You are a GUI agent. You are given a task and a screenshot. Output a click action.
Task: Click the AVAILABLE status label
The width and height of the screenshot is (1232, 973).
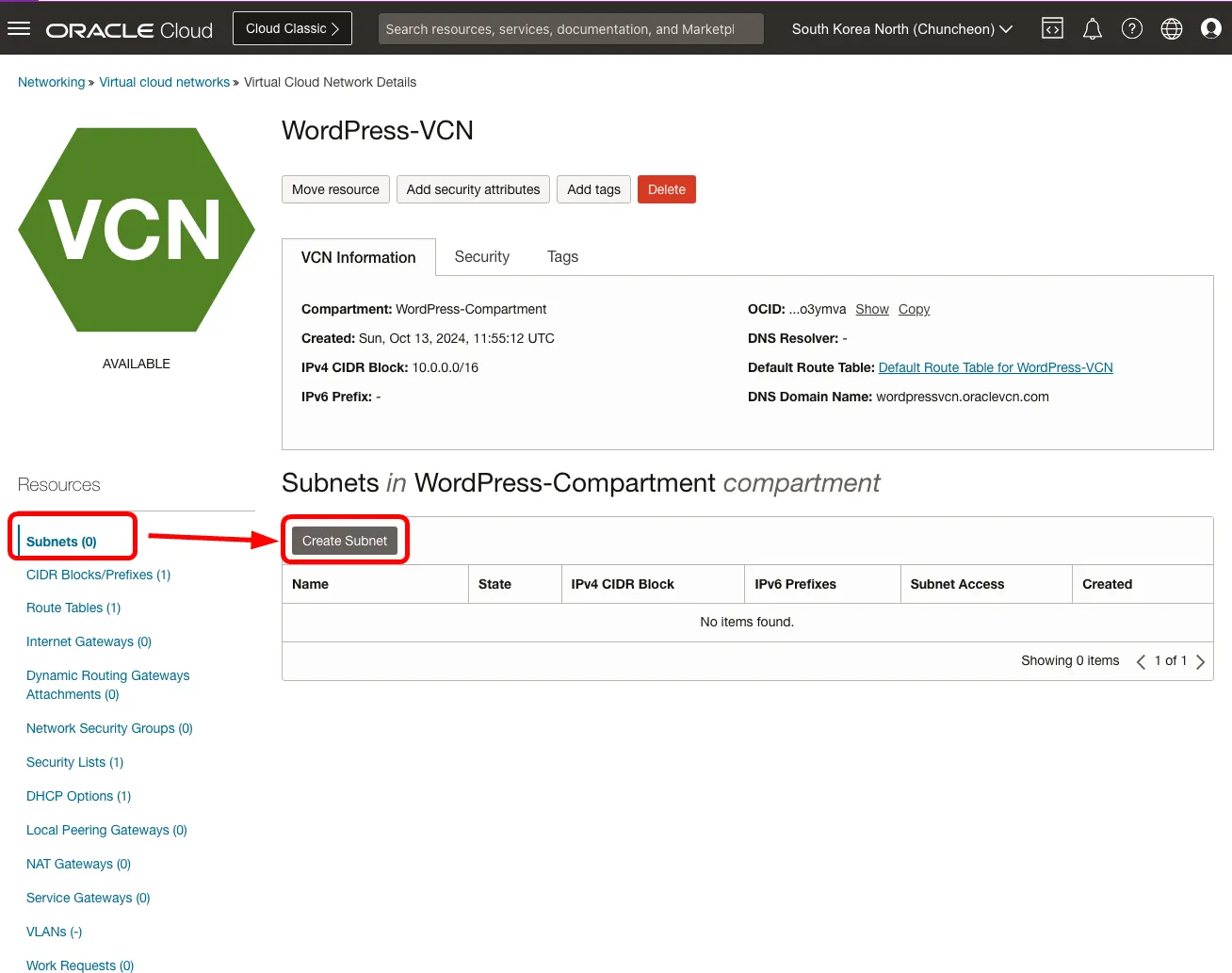[x=137, y=364]
